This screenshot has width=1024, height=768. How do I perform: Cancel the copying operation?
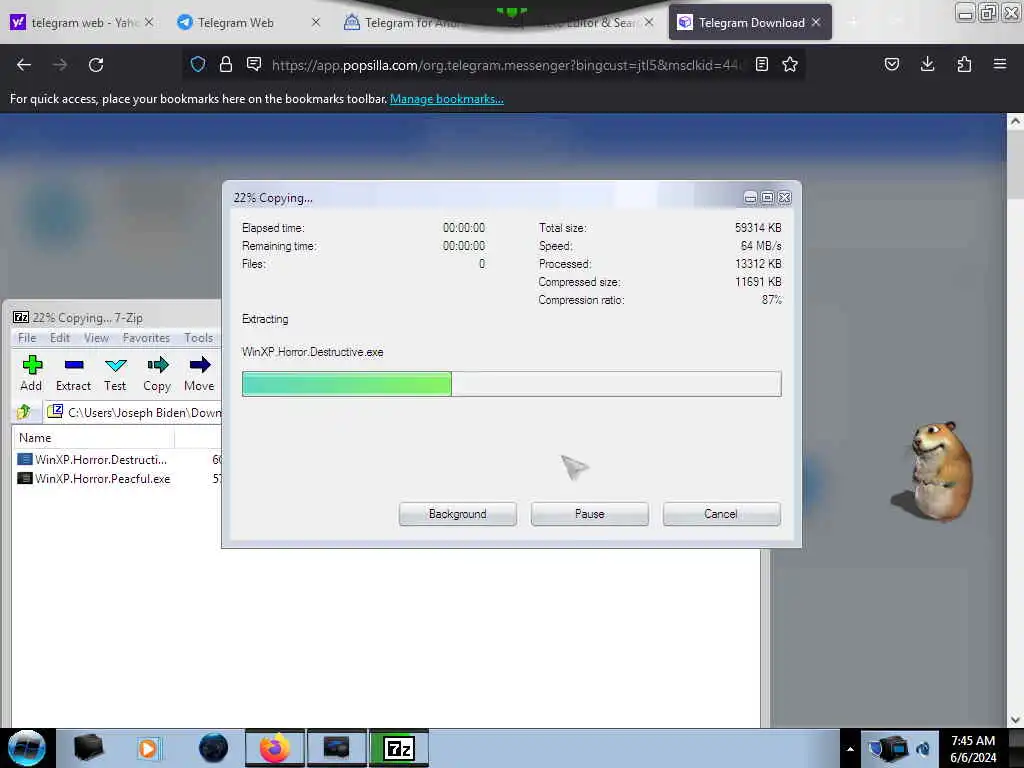tap(722, 514)
